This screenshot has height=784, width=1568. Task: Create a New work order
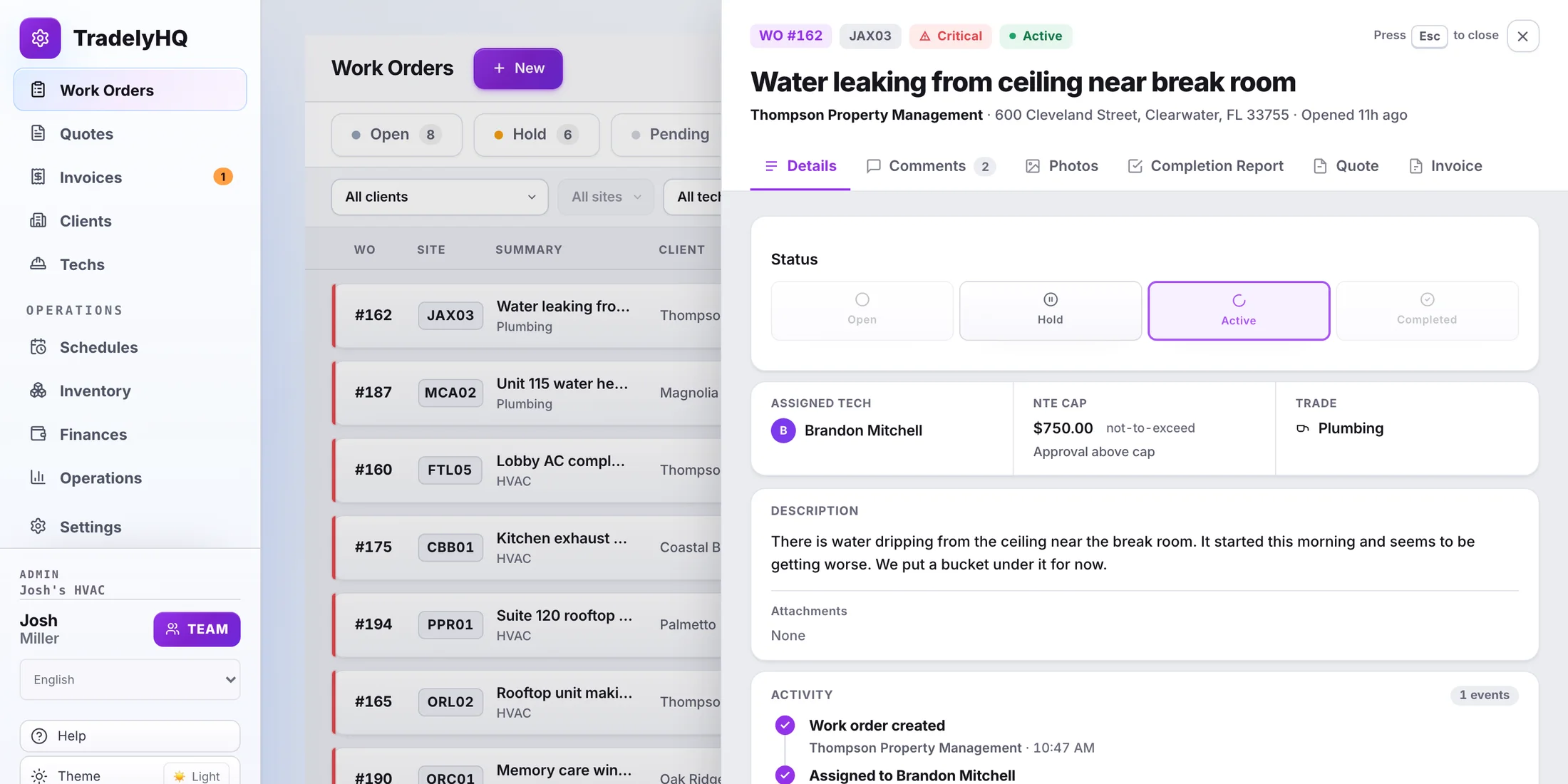click(518, 68)
